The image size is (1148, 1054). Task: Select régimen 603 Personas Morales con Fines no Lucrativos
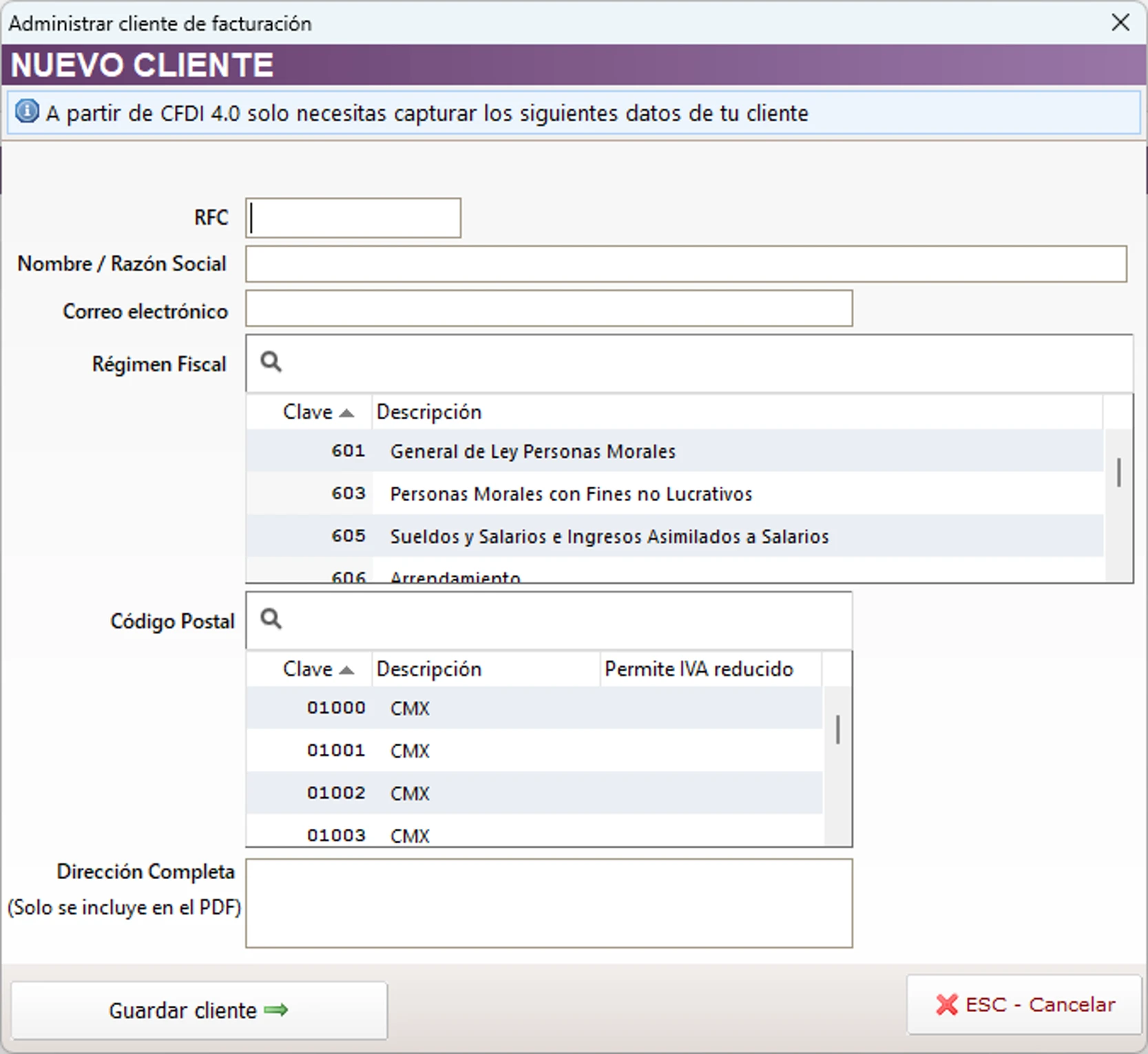571,494
